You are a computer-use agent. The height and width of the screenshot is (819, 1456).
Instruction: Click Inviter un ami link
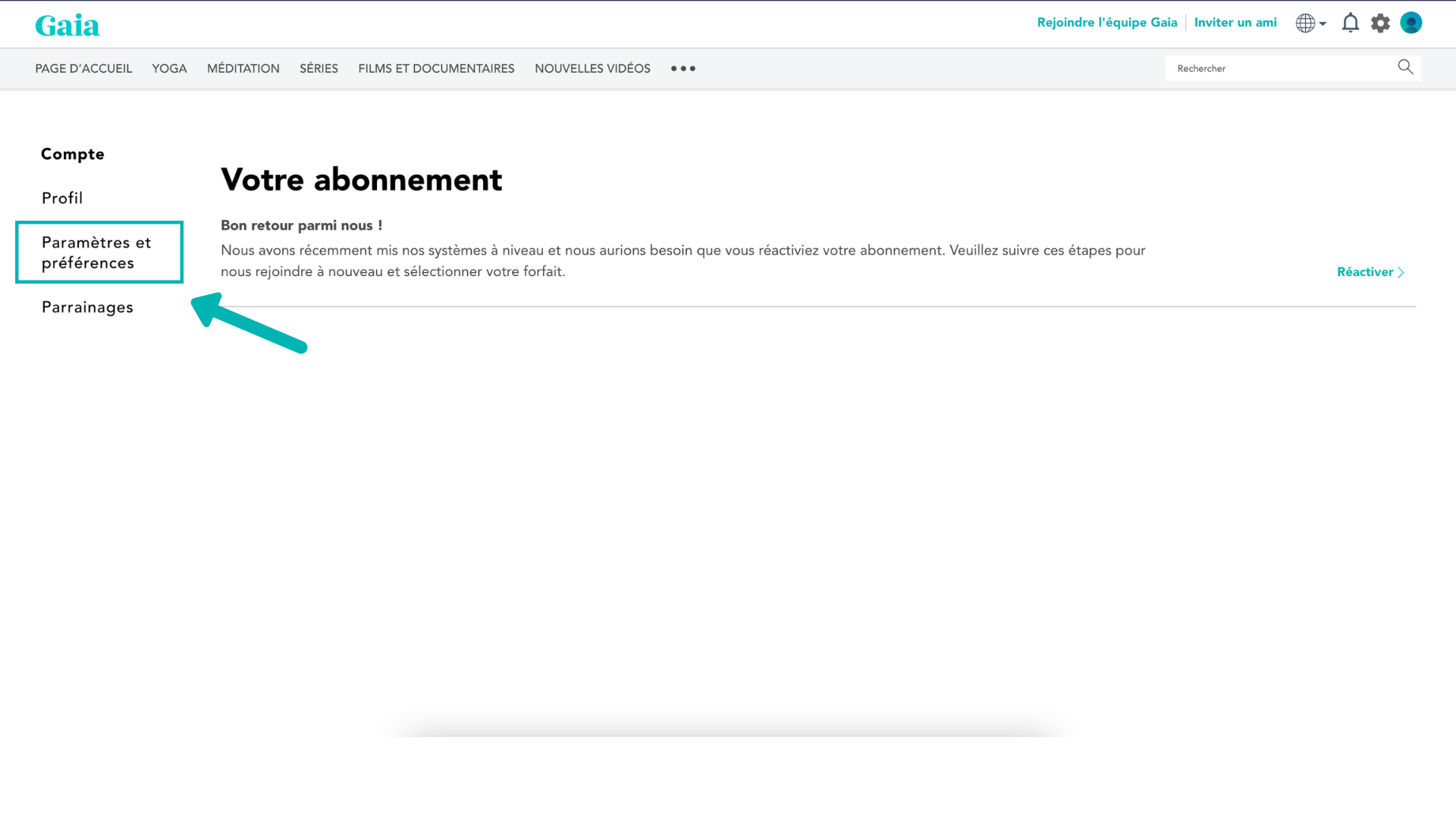pos(1235,23)
